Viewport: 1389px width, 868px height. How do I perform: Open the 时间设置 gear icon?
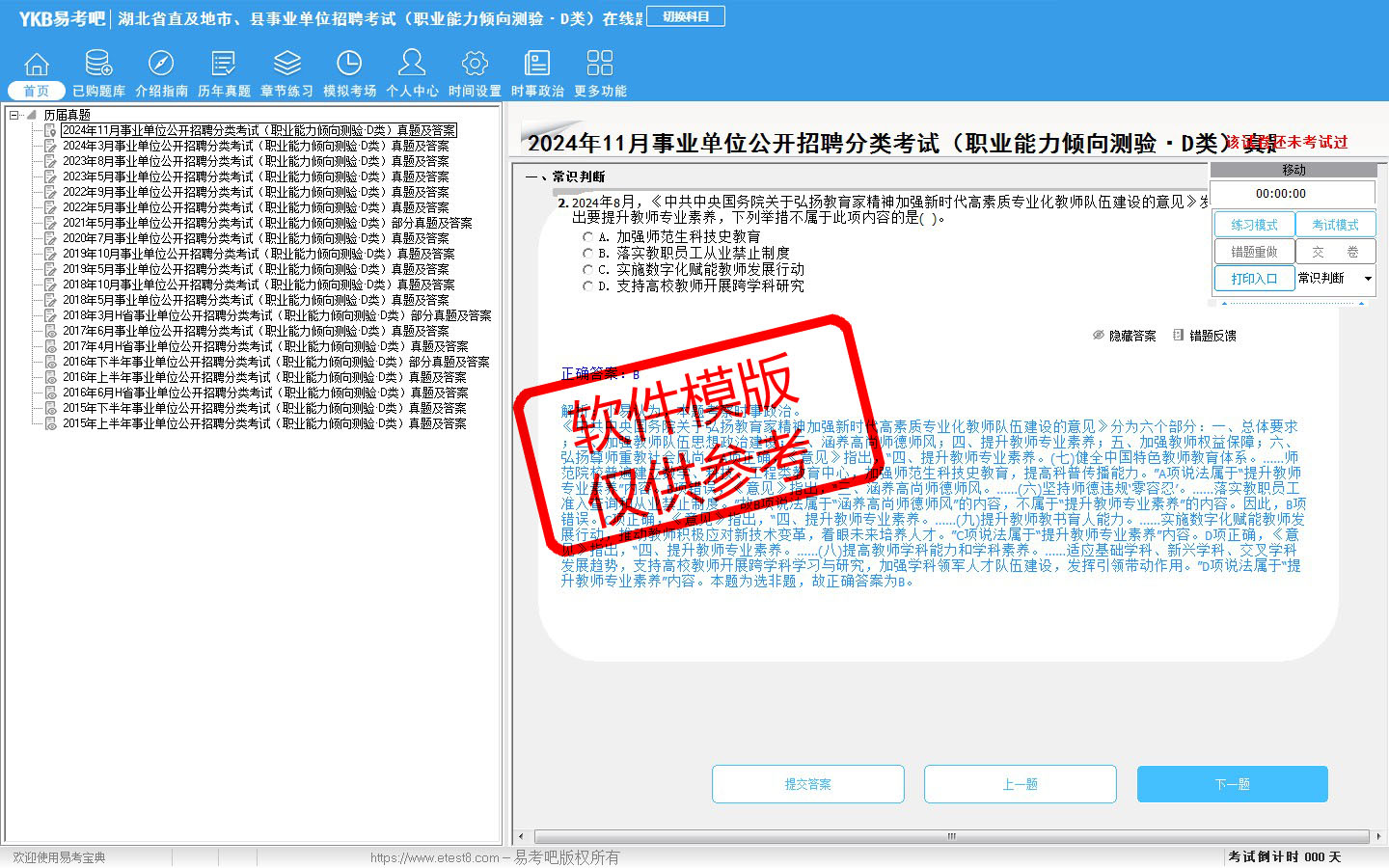(475, 64)
